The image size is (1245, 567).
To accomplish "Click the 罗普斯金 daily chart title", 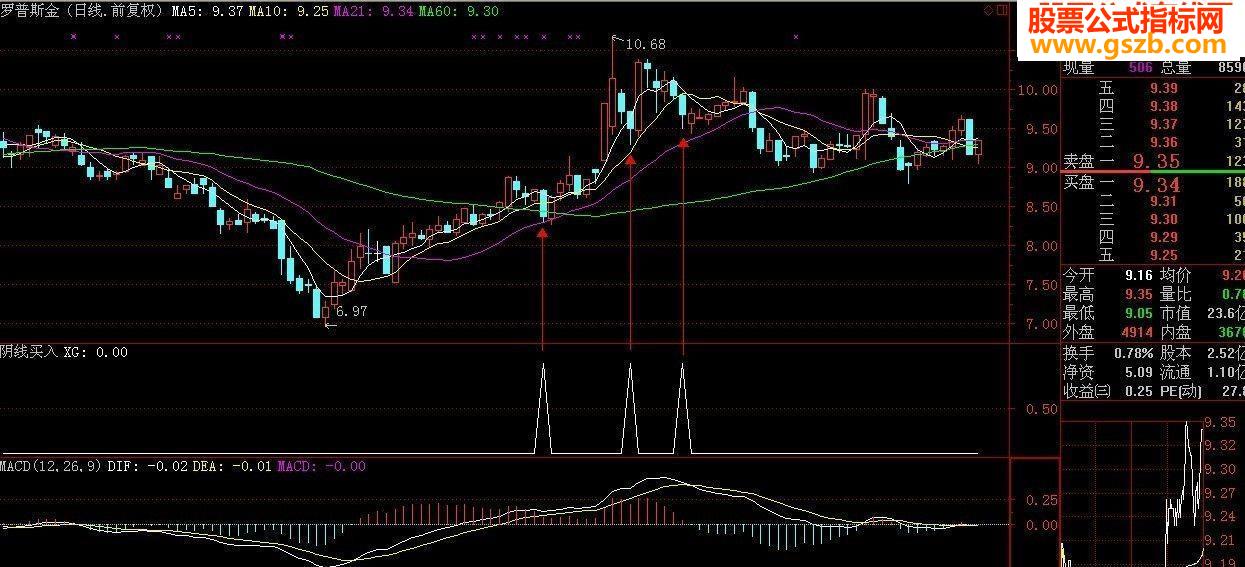I will 82,11.
